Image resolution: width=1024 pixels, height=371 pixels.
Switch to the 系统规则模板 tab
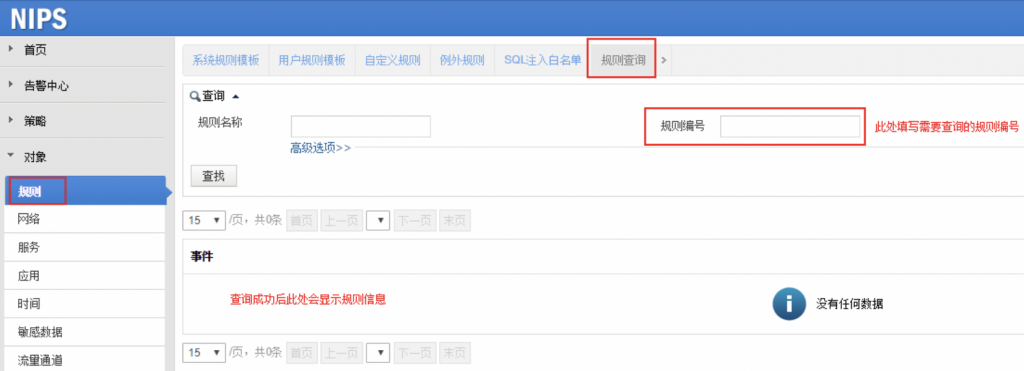(225, 61)
